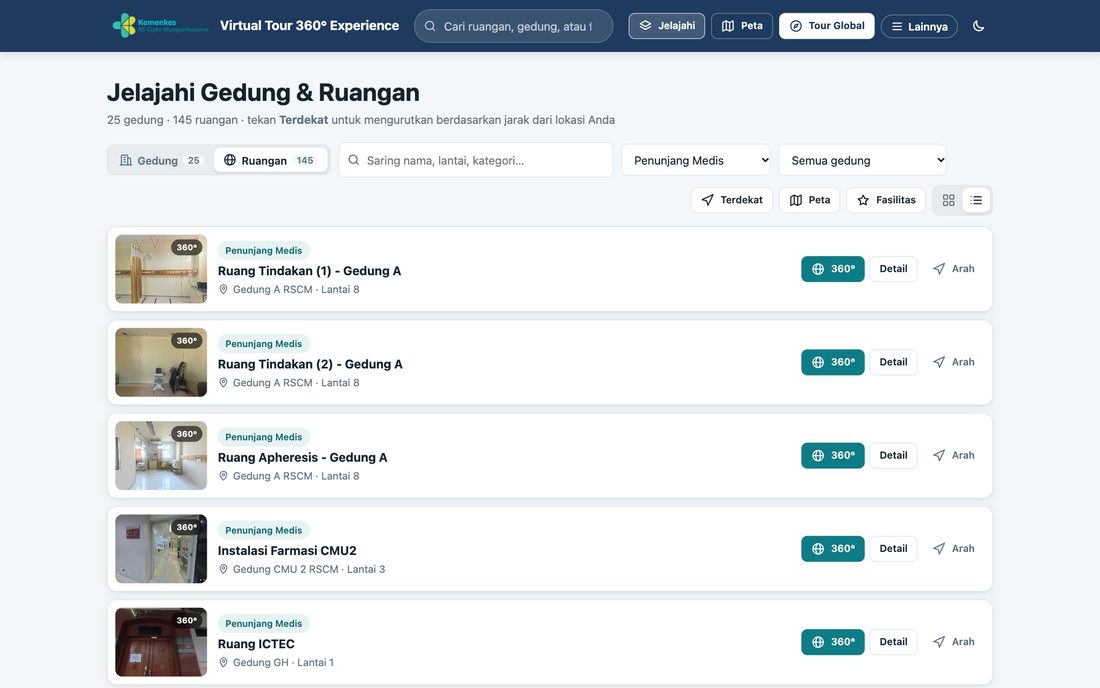
Task: Click Penunjang Medis tag on Ruang ICTEC
Action: coord(264,623)
